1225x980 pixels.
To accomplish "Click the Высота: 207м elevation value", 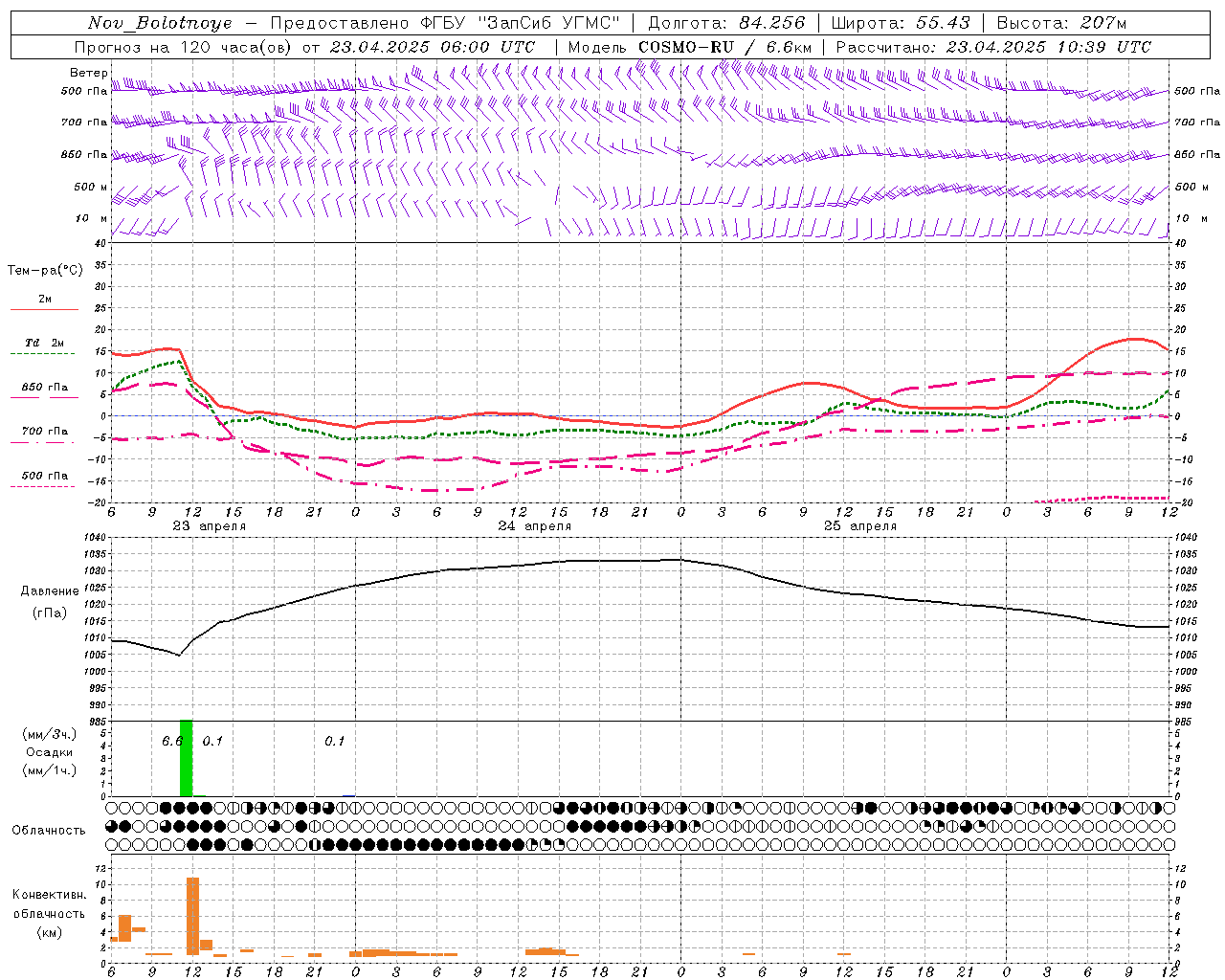I will (1061, 23).
